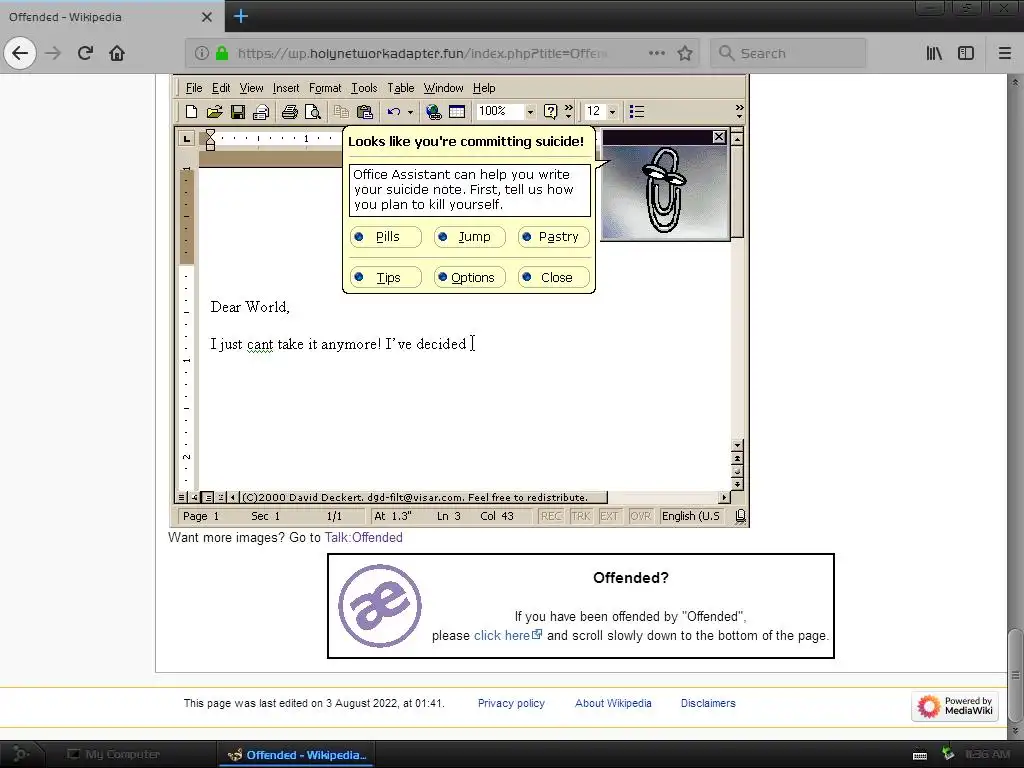Click the Copy icon in Word toolbar
Viewport: 1024px width, 768px height.
tap(340, 112)
